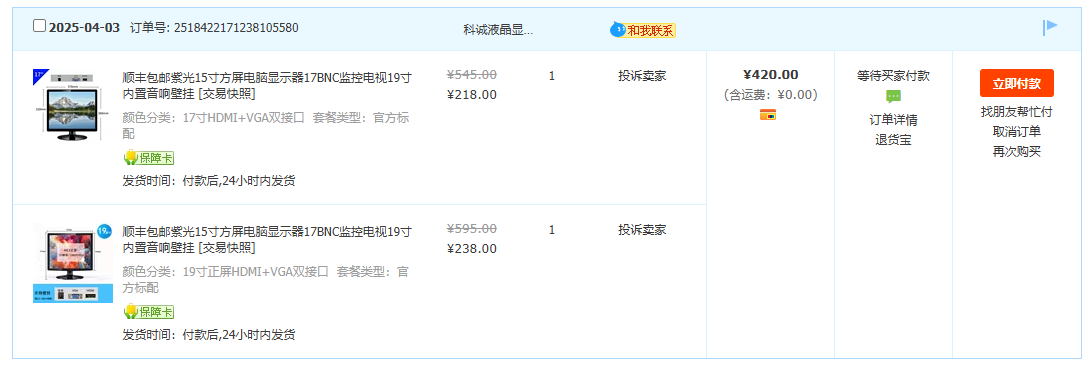
Task: Click 投诉卖家 for the second item
Action: click(642, 230)
